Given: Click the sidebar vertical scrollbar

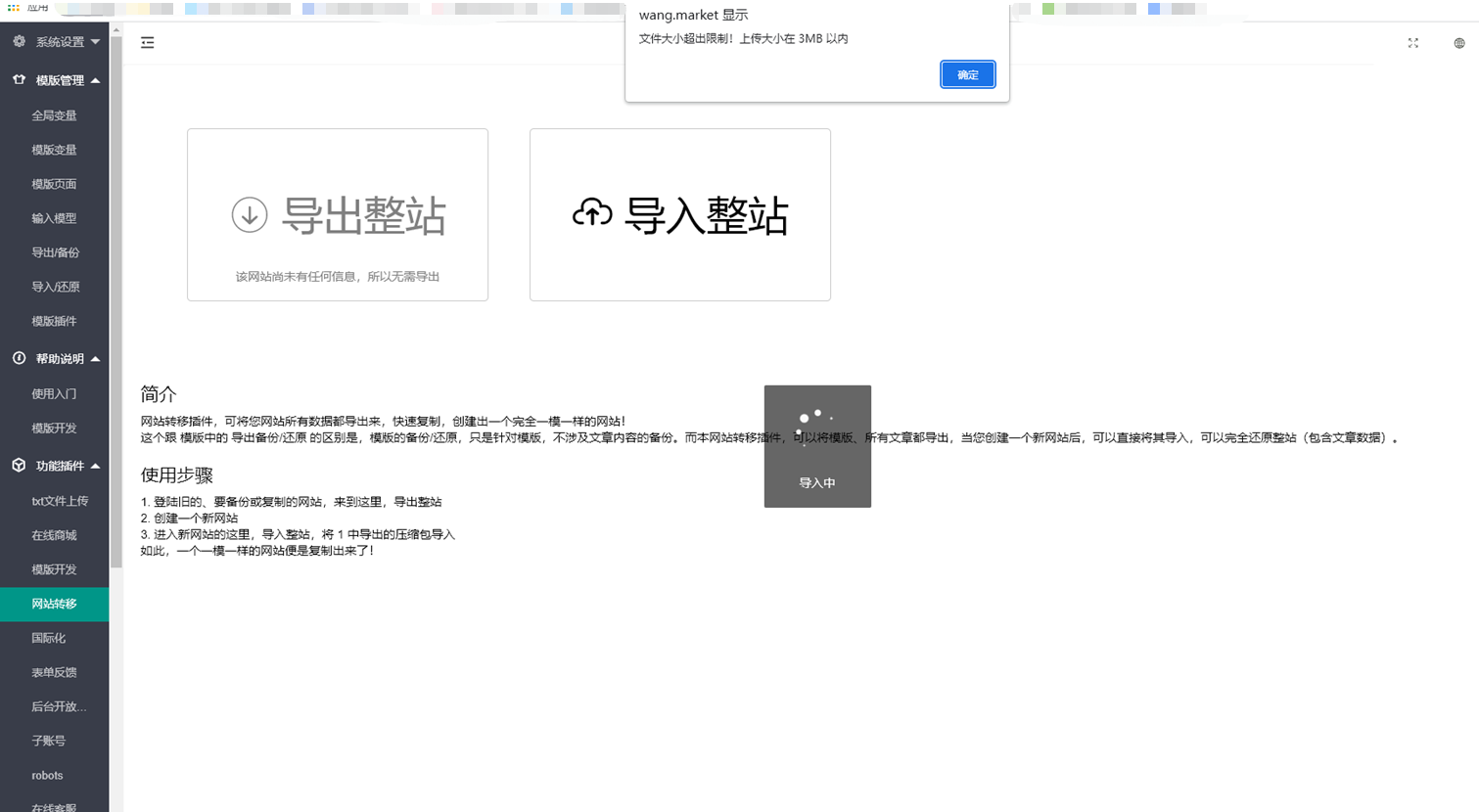Looking at the screenshot, I should coord(116,303).
